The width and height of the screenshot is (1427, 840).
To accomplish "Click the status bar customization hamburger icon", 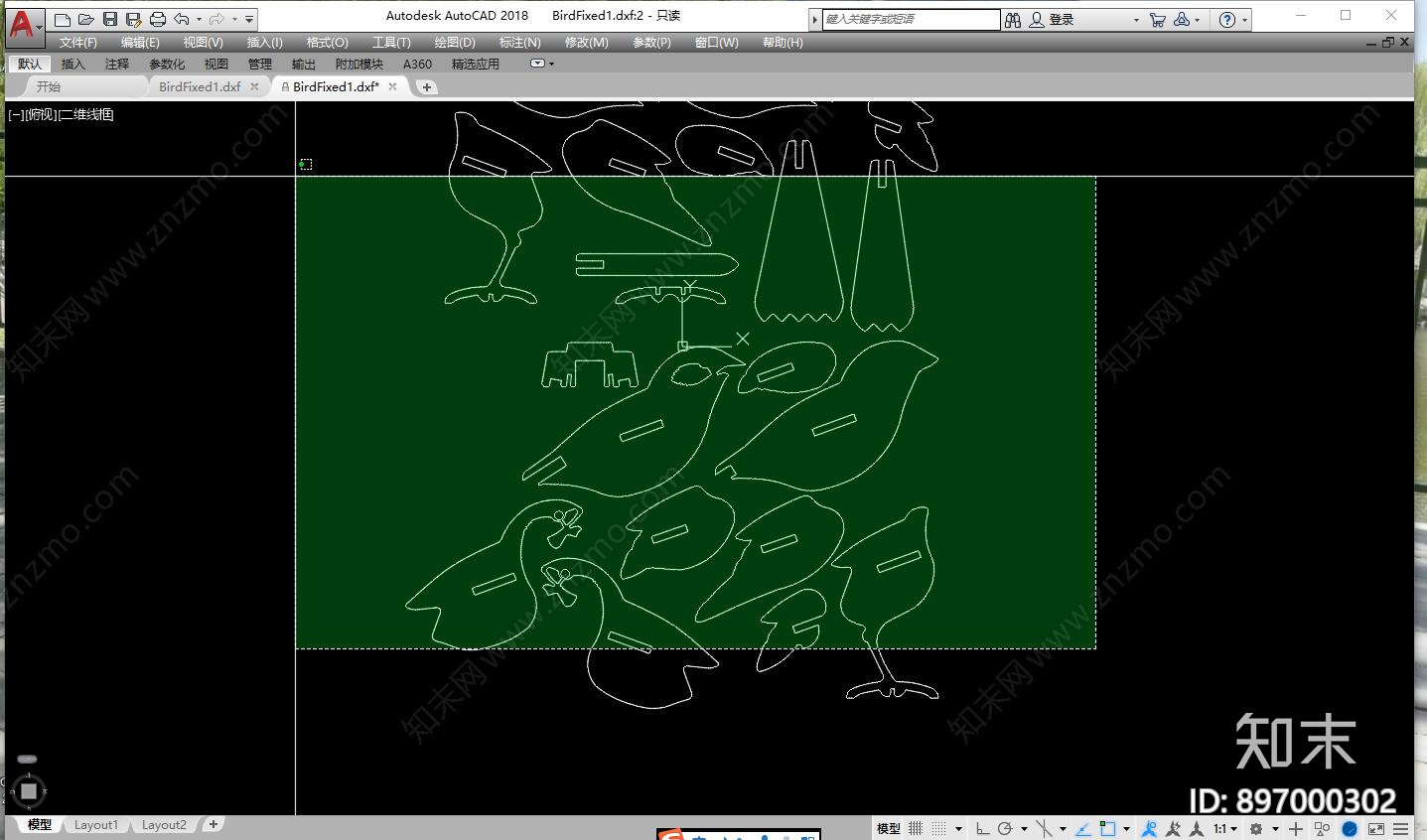I will click(x=1400, y=828).
